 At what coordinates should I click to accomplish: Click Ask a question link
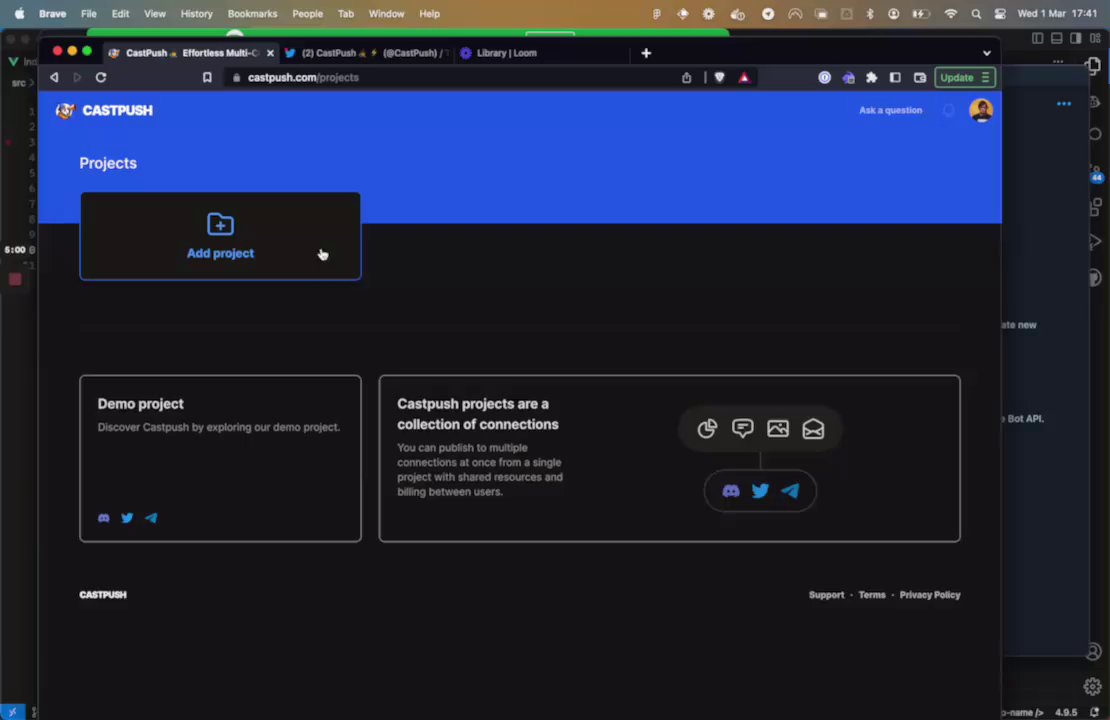point(890,110)
